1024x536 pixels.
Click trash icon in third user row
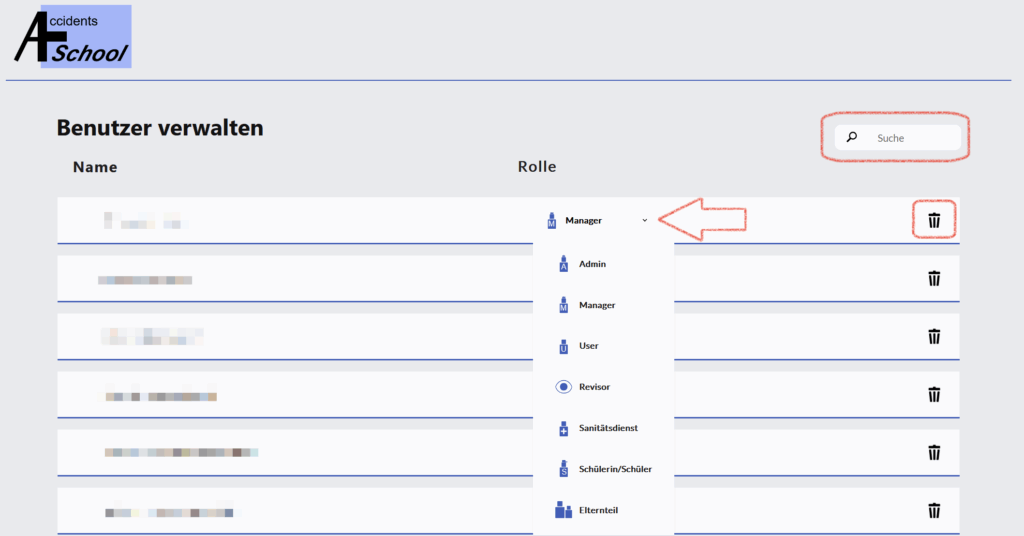(x=934, y=337)
